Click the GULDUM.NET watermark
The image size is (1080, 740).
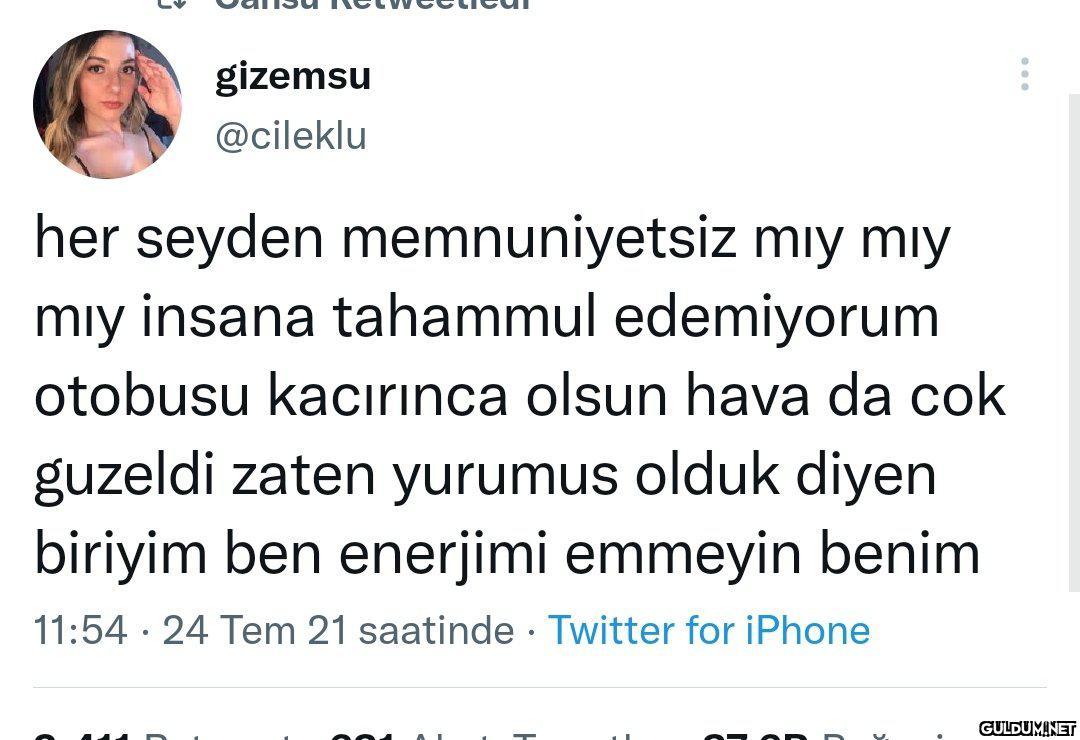click(1025, 727)
